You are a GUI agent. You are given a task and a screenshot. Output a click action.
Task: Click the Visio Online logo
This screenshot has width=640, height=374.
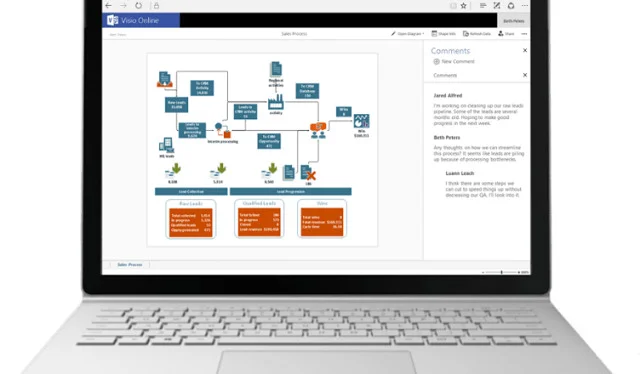pyautogui.click(x=140, y=20)
